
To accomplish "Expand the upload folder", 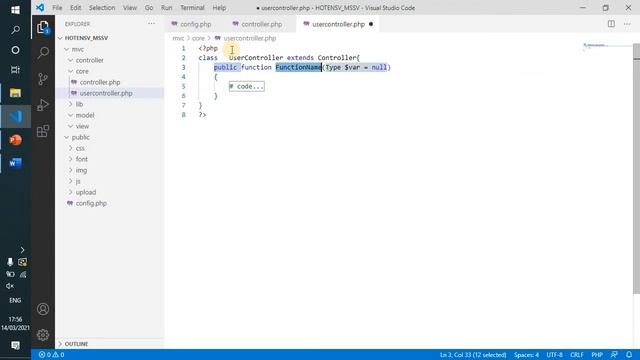I will pyautogui.click(x=86, y=192).
